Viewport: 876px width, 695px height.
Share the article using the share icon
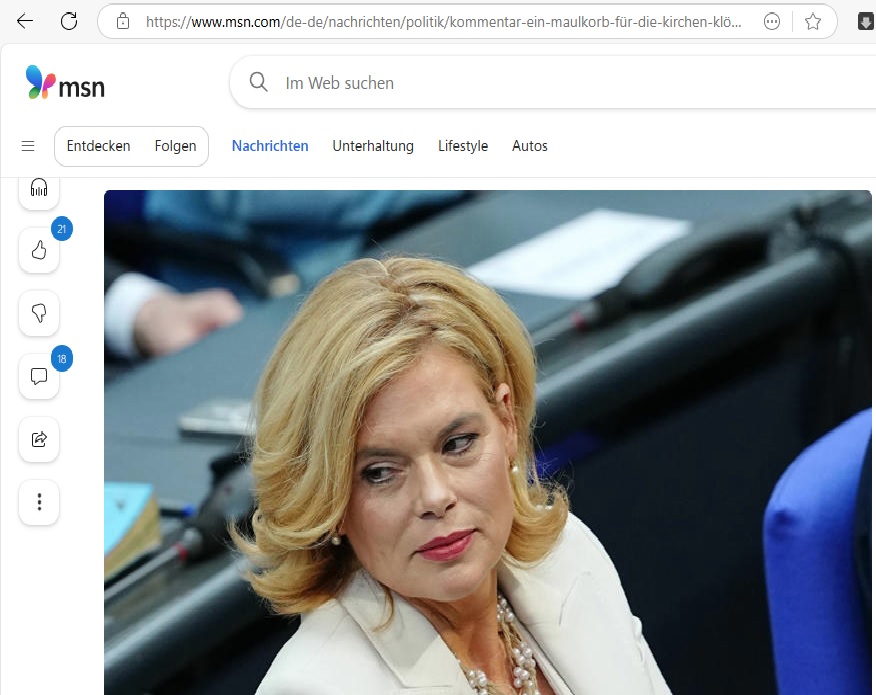(x=39, y=439)
